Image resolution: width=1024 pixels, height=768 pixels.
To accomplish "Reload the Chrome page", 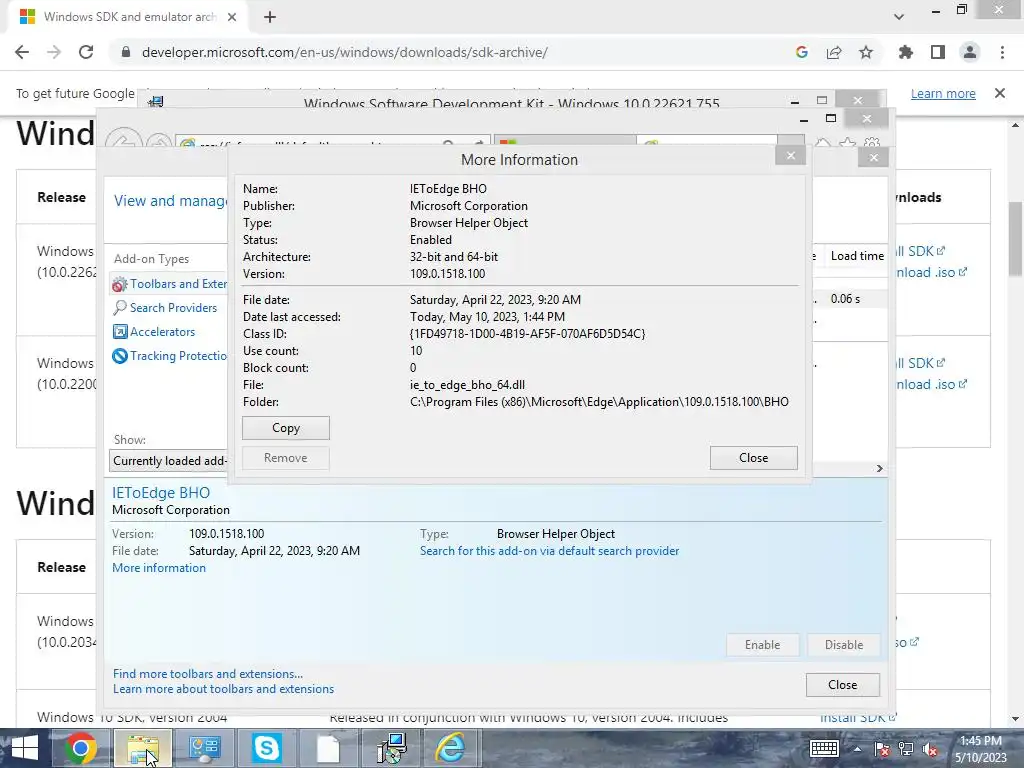I will click(x=86, y=52).
